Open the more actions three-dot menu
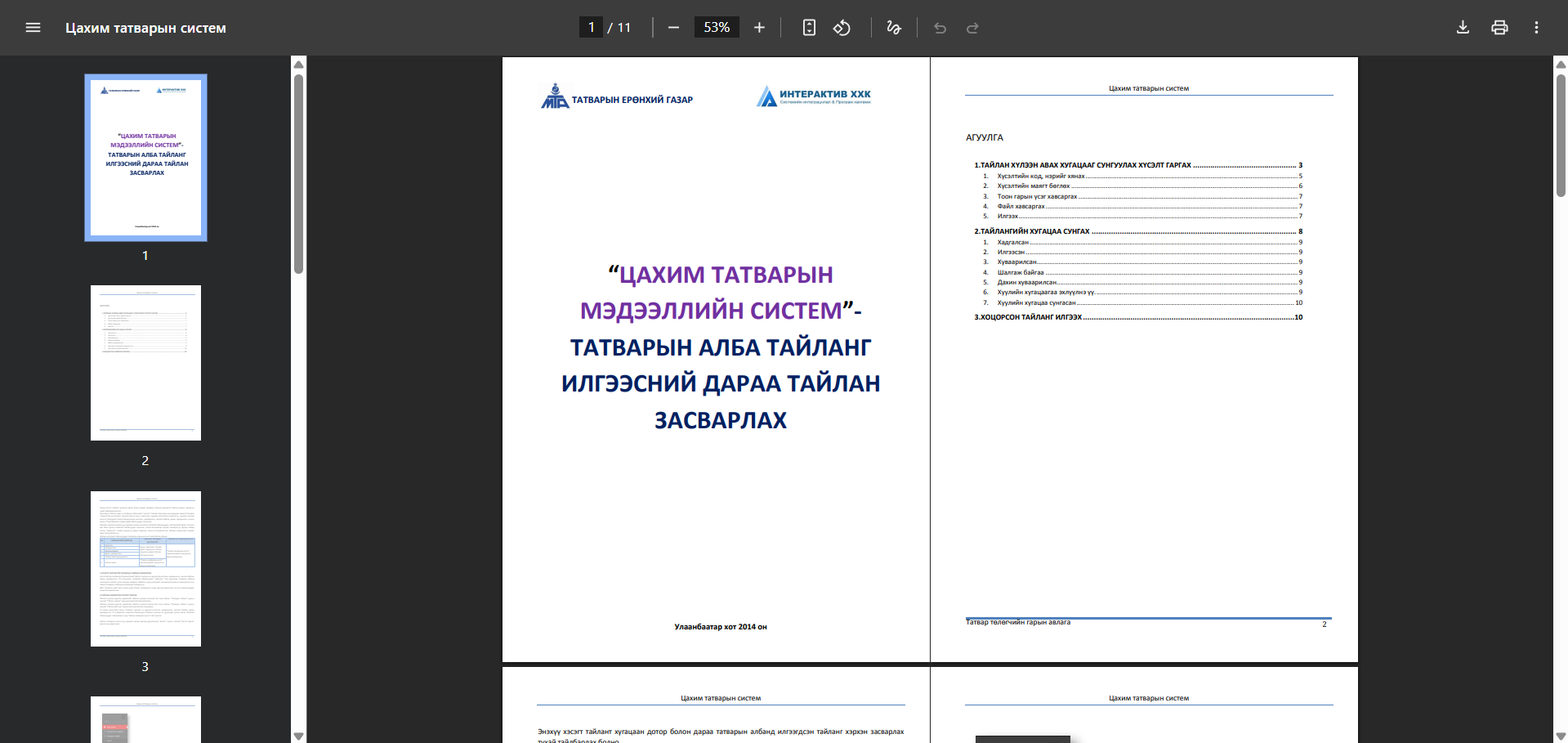Viewport: 1568px width, 743px height. click(x=1536, y=28)
